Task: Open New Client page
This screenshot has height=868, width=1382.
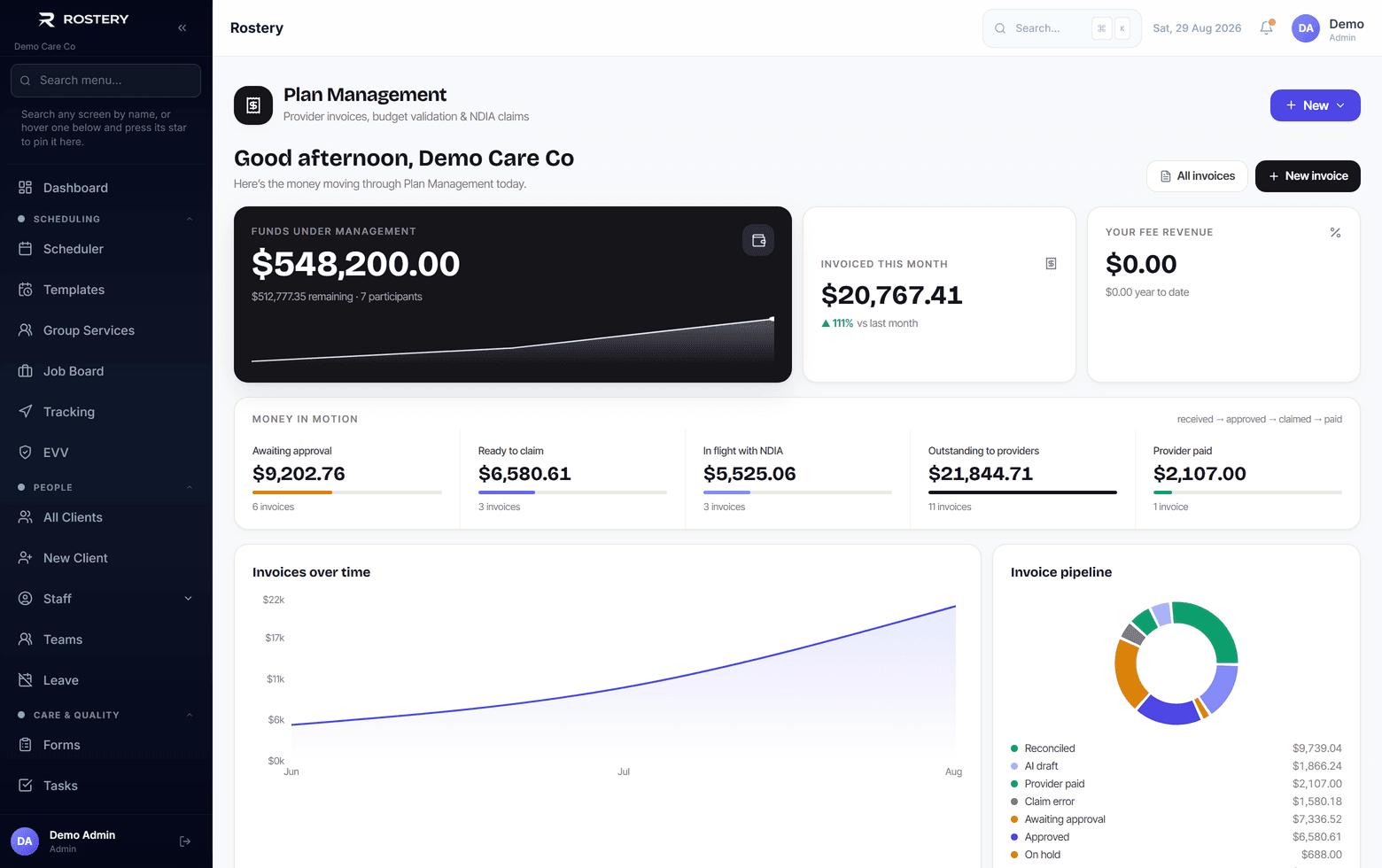Action: point(105,558)
